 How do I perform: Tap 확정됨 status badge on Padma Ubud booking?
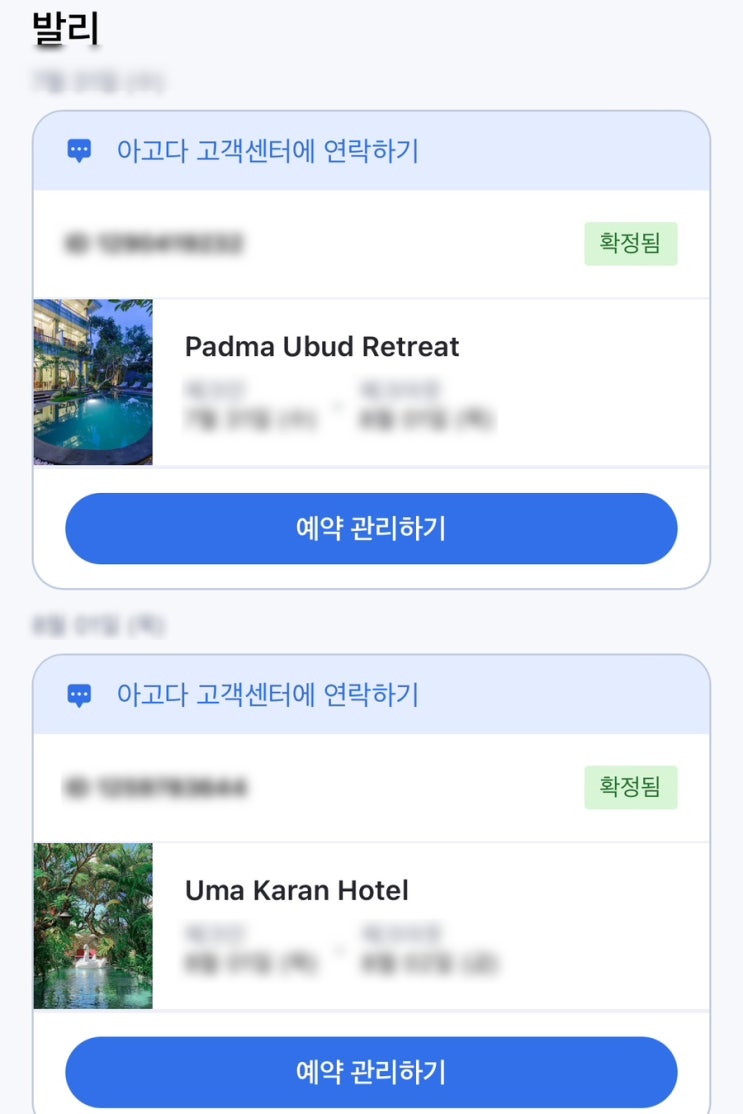(630, 244)
